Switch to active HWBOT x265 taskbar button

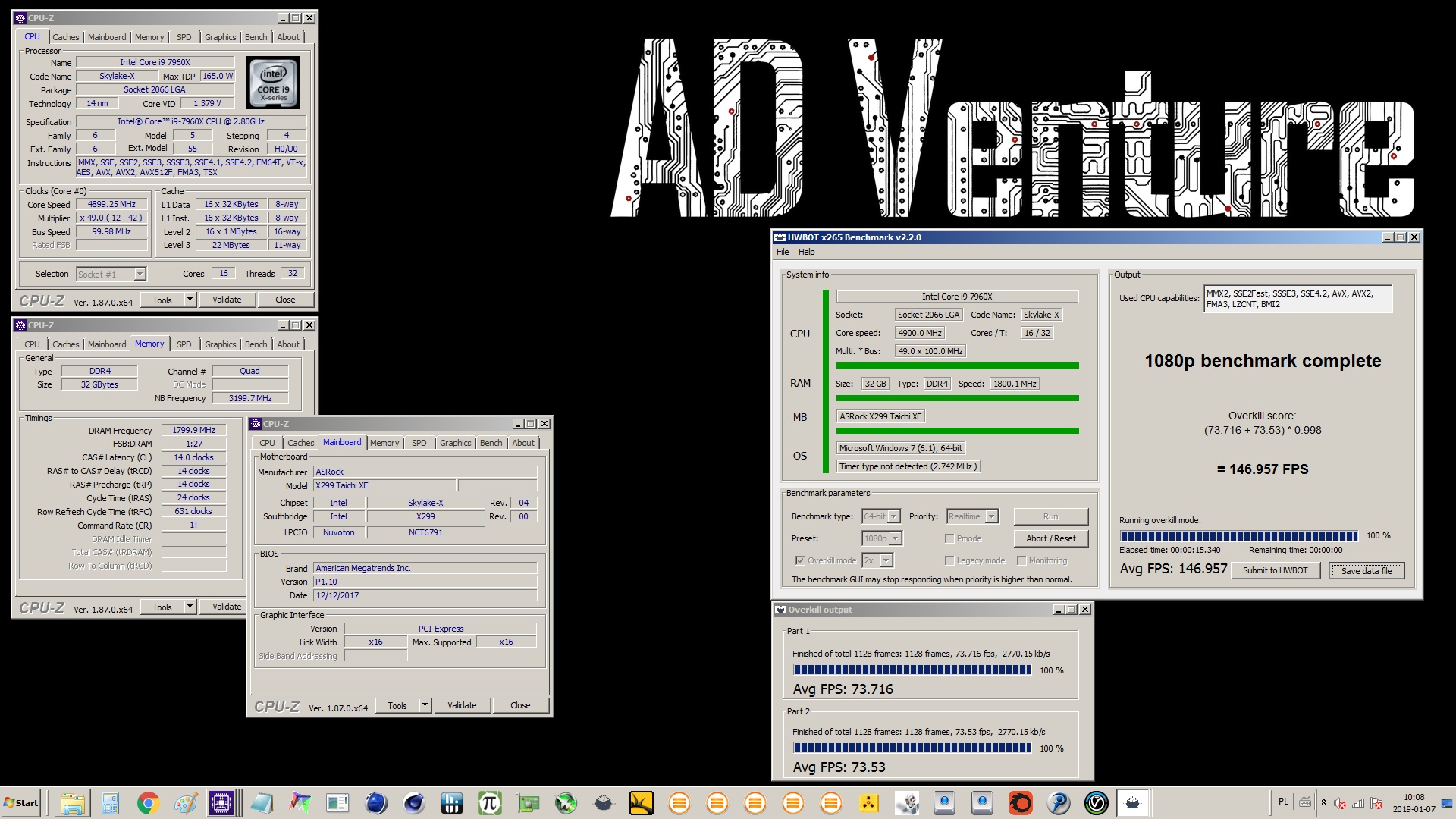[1133, 803]
